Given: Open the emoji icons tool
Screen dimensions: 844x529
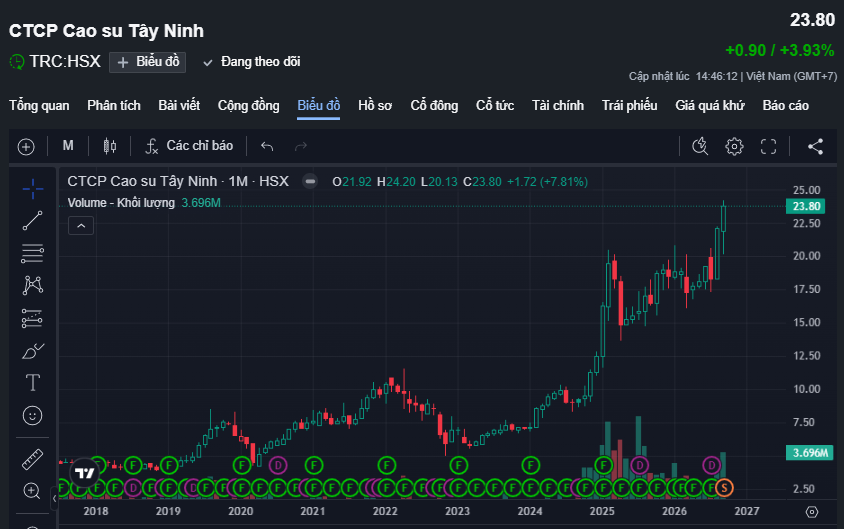Looking at the screenshot, I should [x=33, y=415].
